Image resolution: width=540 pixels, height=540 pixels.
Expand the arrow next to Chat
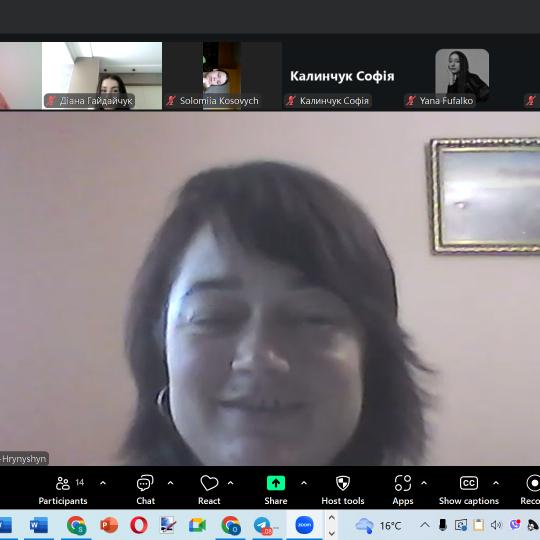pos(170,483)
